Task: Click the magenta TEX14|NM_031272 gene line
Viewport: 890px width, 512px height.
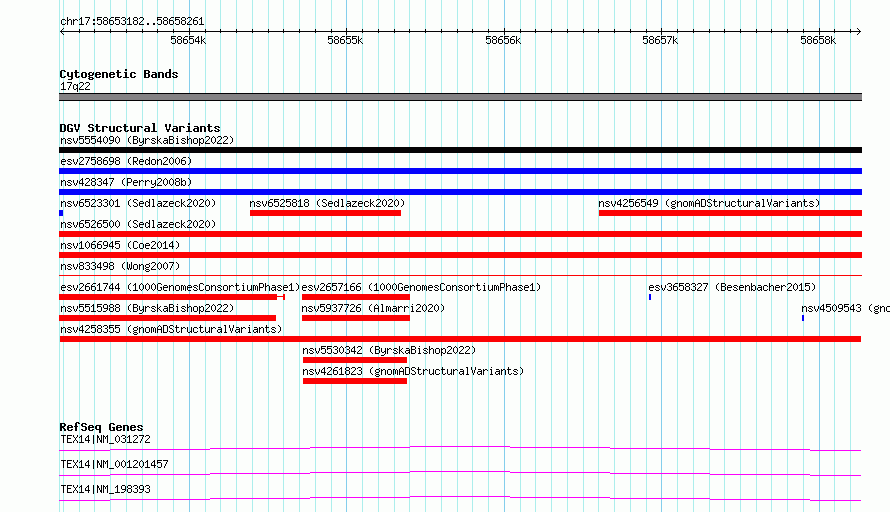Action: click(460, 448)
